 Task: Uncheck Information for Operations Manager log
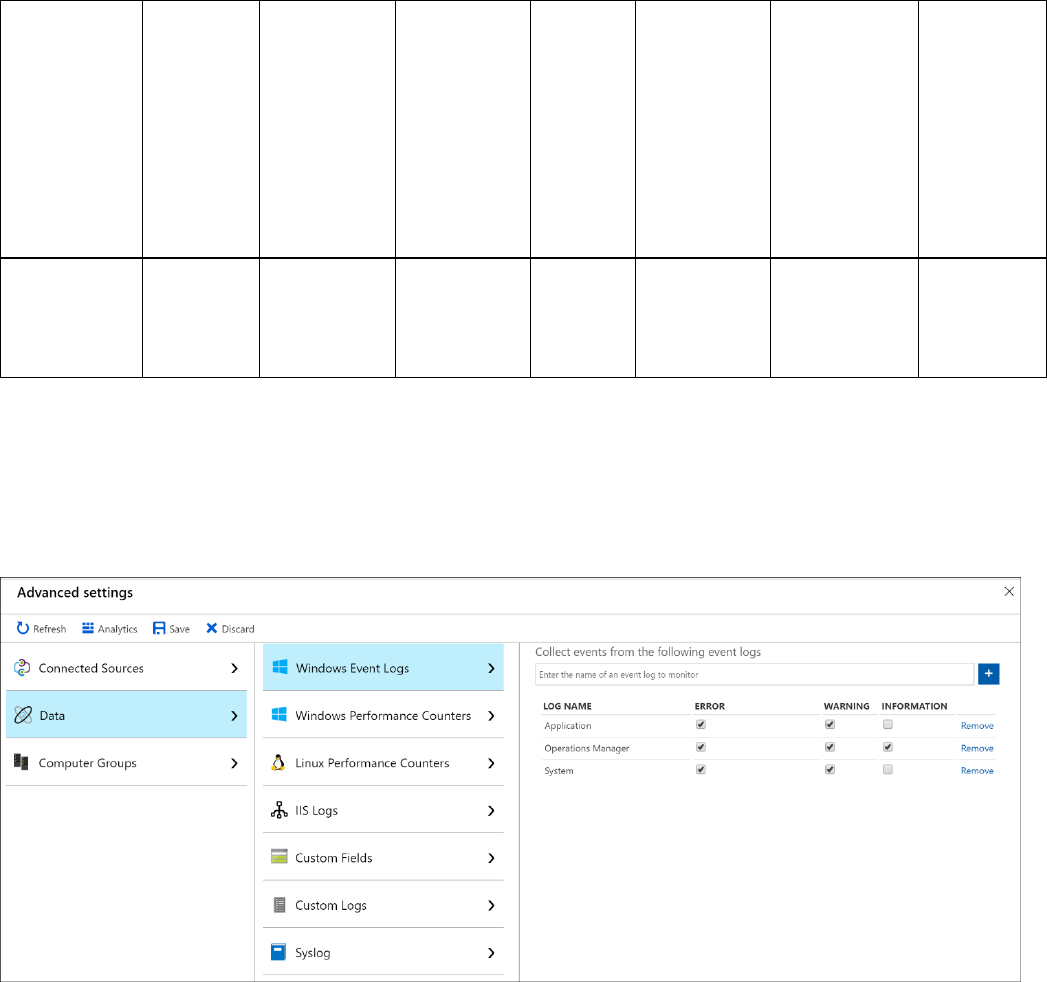pos(887,747)
